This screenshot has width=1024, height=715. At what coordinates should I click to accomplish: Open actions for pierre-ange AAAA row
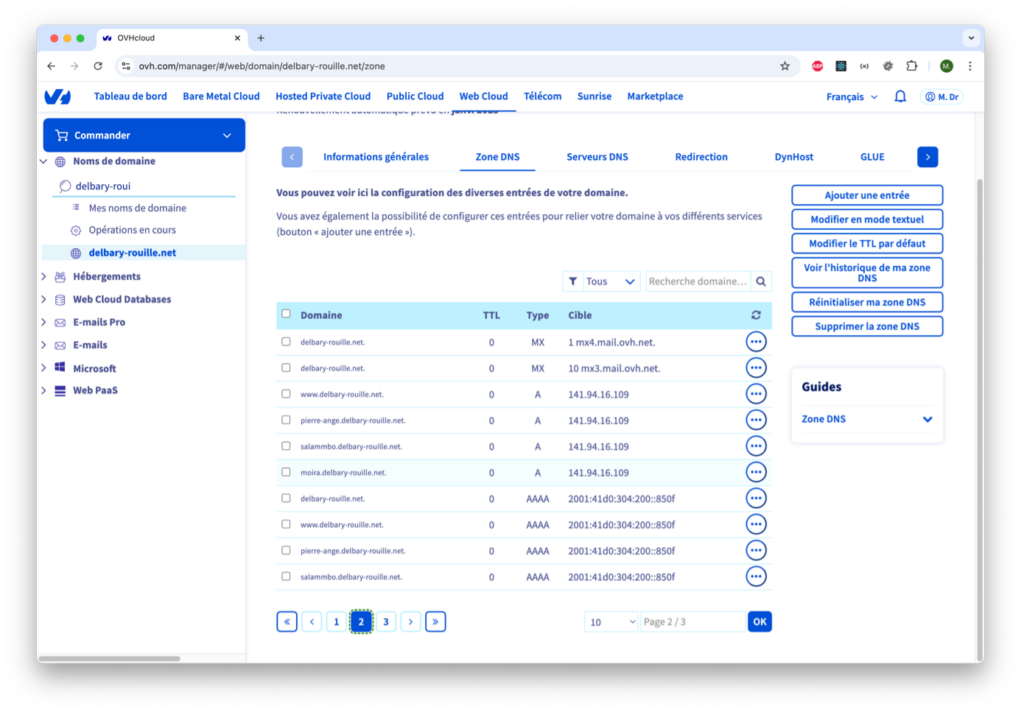(756, 550)
